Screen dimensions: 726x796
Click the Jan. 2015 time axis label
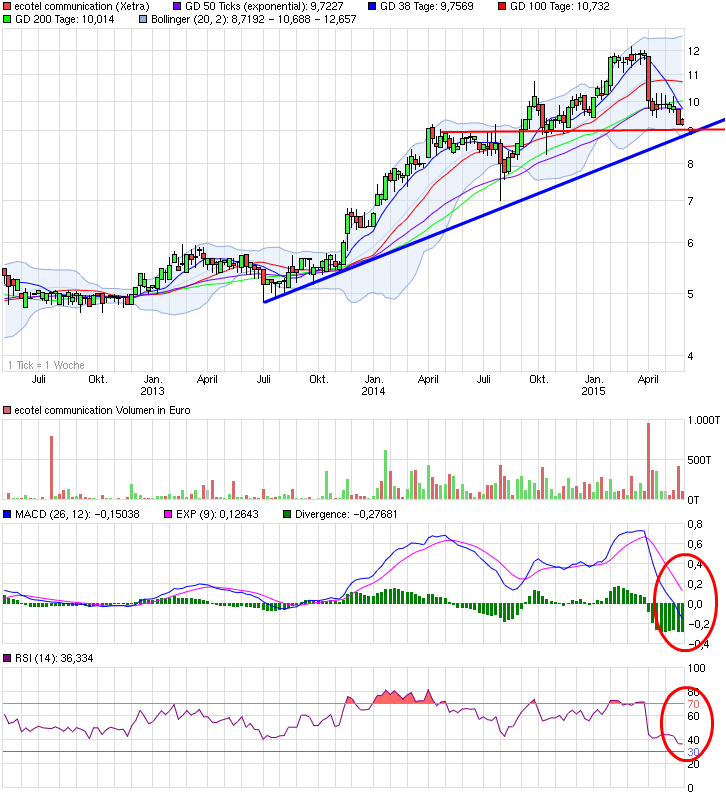coord(593,385)
